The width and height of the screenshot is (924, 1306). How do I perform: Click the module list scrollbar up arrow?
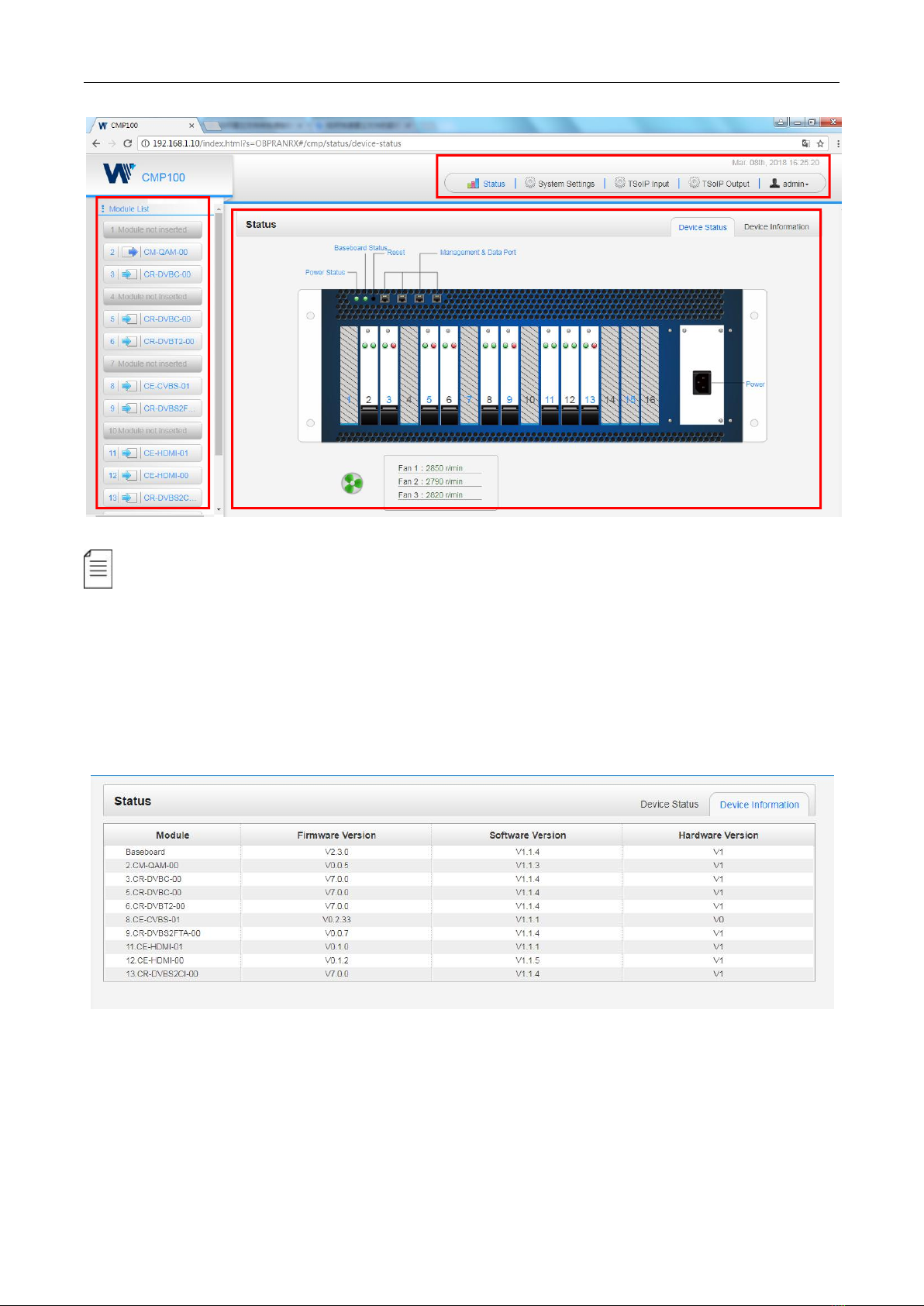tap(219, 209)
